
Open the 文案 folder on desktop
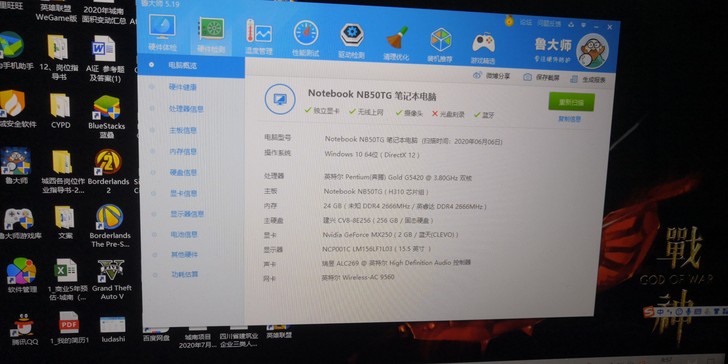coord(65,223)
